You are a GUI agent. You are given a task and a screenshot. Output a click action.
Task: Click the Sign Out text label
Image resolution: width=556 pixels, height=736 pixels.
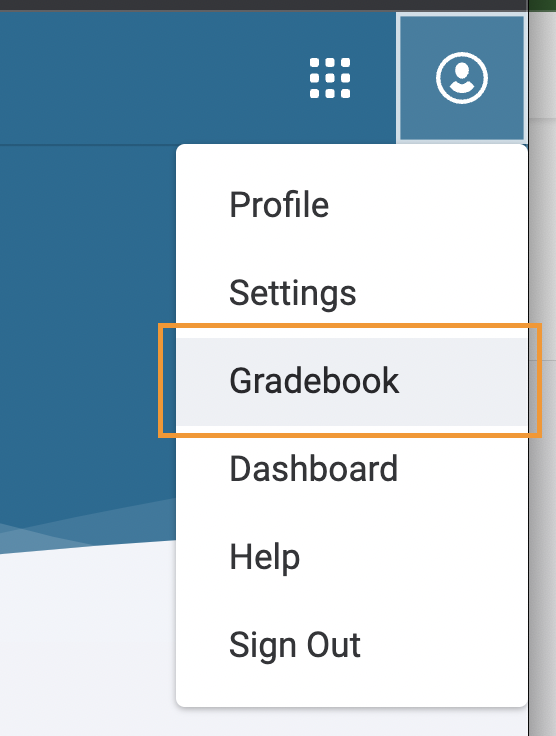[295, 646]
